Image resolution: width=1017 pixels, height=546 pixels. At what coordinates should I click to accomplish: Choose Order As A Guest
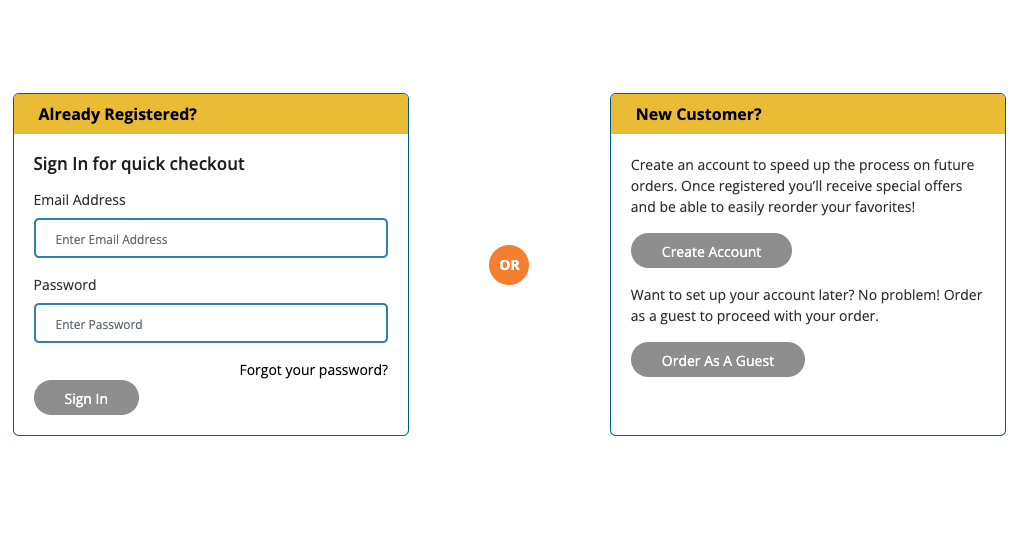coord(717,361)
